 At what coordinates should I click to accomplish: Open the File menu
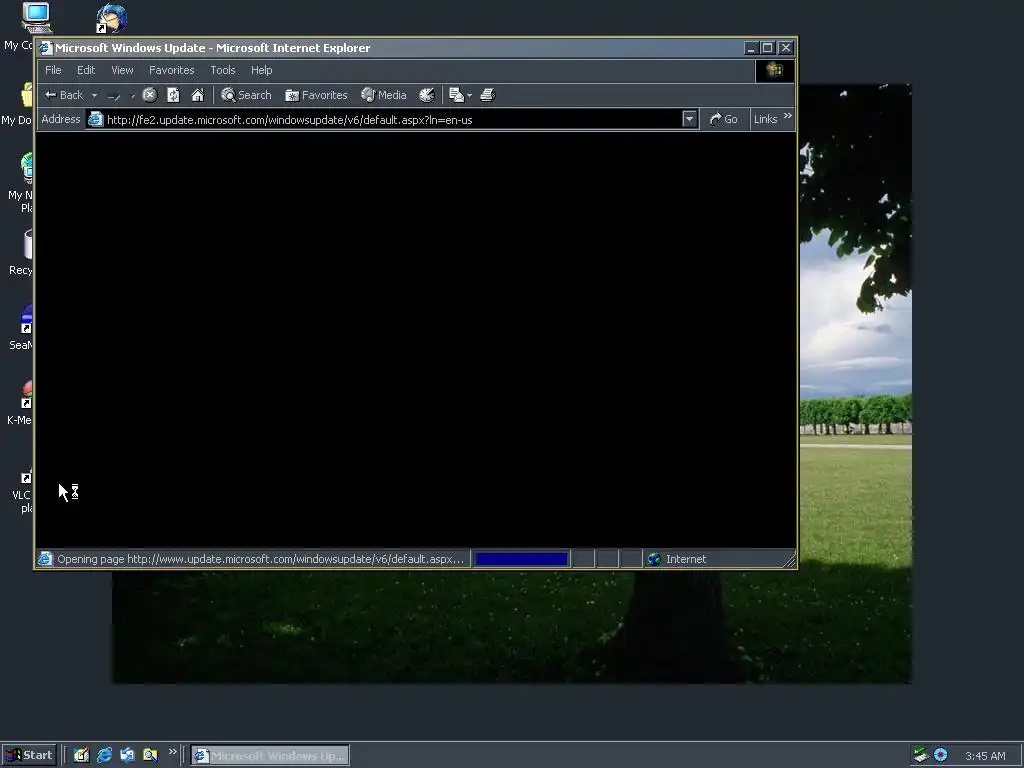(x=53, y=70)
